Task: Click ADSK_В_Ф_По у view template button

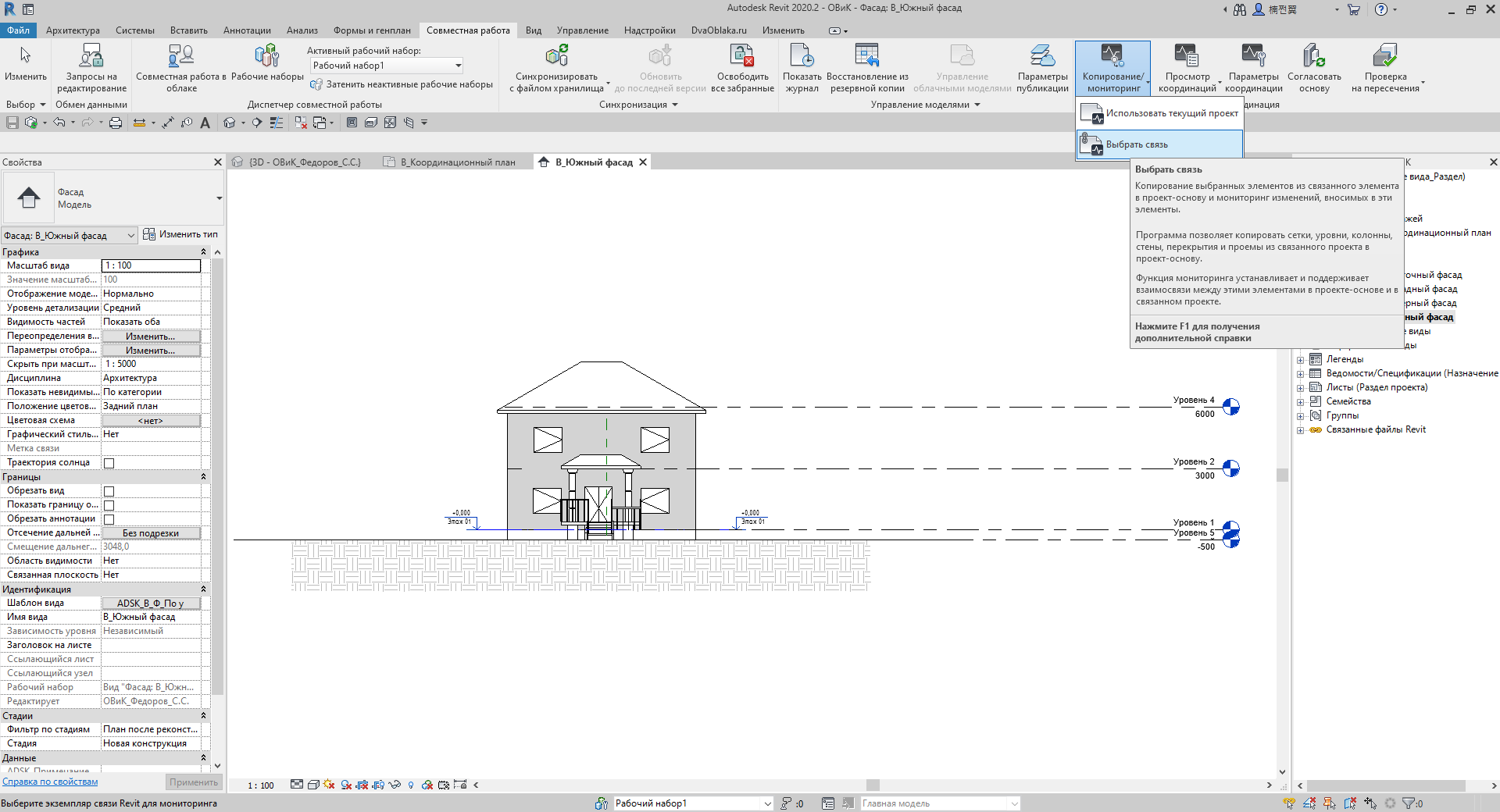Action: (x=151, y=604)
